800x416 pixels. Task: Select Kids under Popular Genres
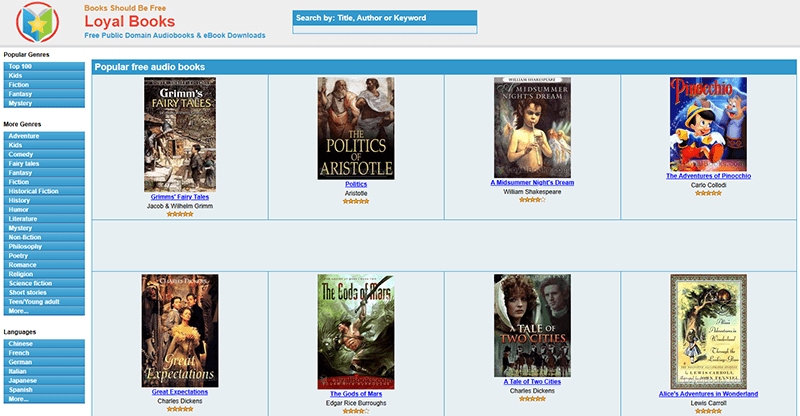pyautogui.click(x=44, y=76)
